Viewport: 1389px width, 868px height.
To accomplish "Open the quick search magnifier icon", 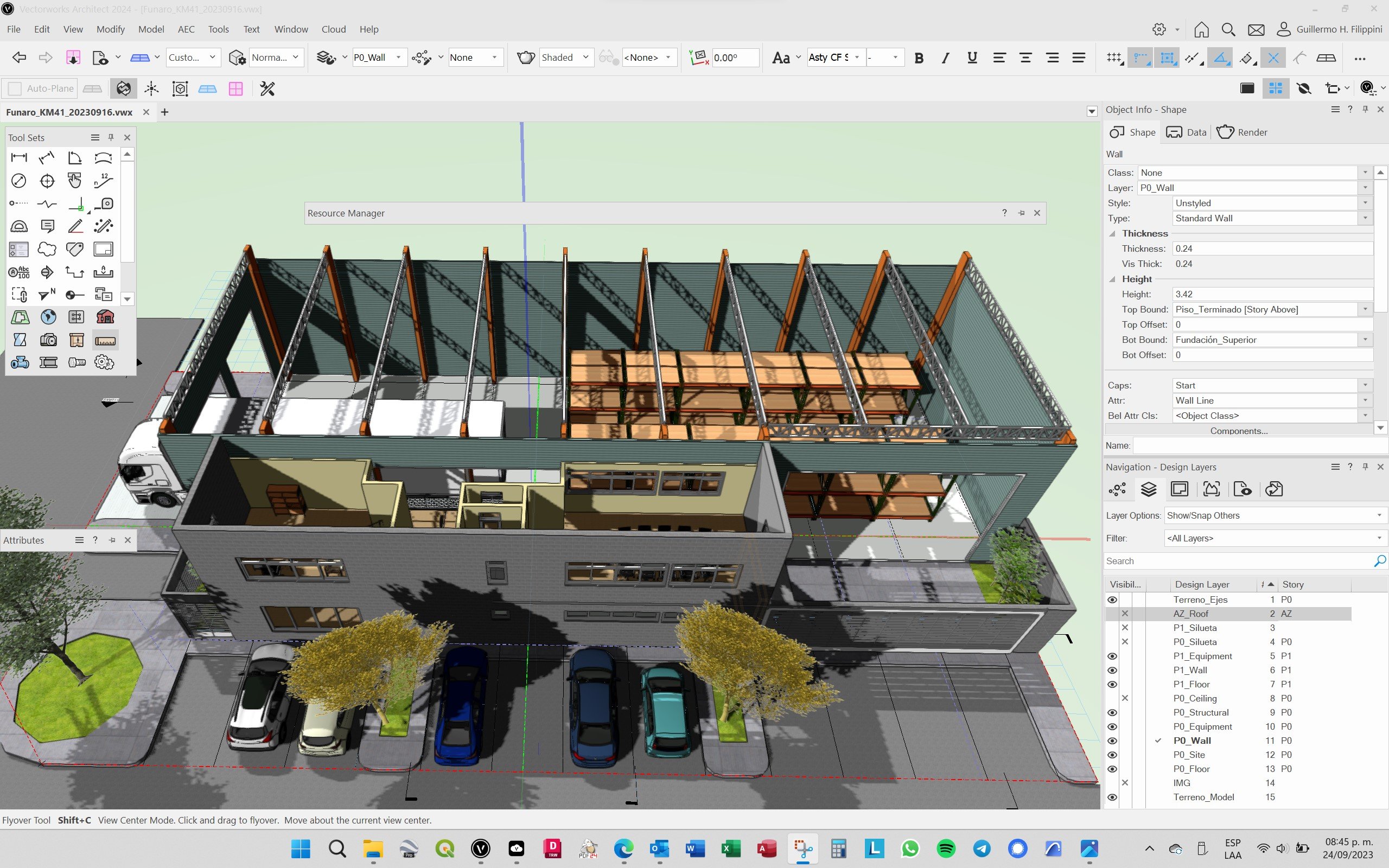I will coord(1228,29).
